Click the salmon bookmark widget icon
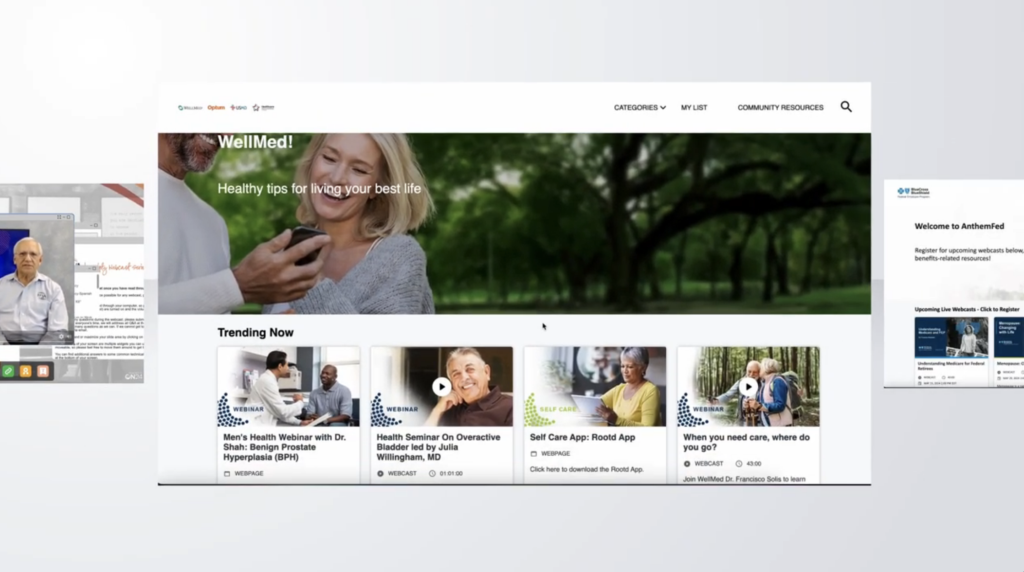The image size is (1024, 572). (42, 371)
